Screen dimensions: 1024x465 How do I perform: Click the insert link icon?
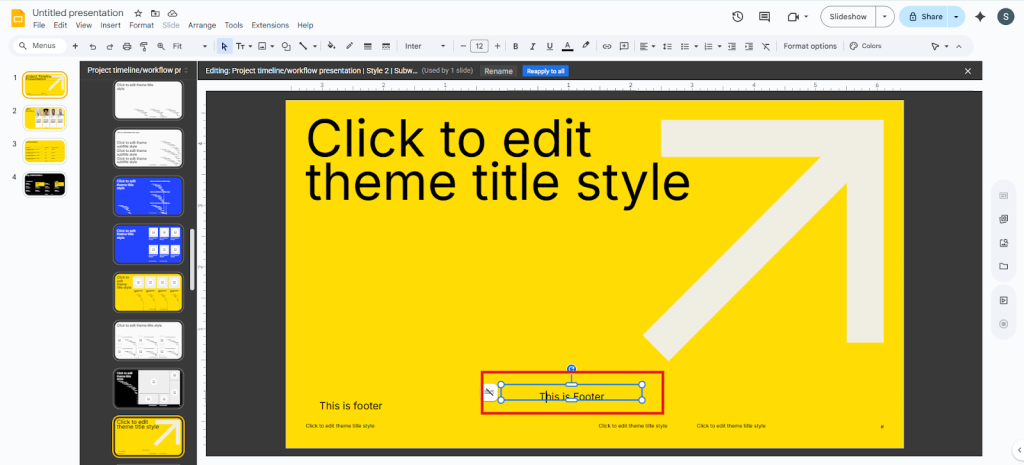606,46
